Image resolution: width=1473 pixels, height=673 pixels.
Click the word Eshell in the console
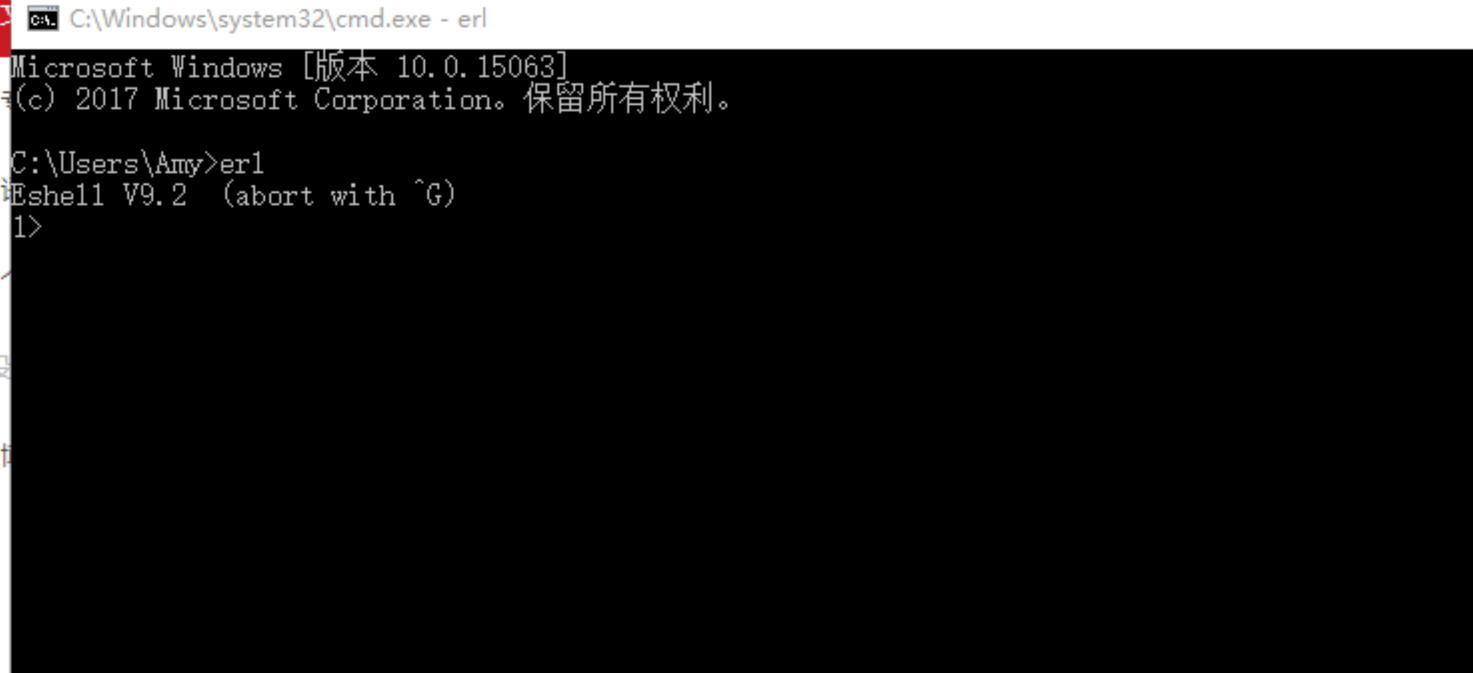58,195
